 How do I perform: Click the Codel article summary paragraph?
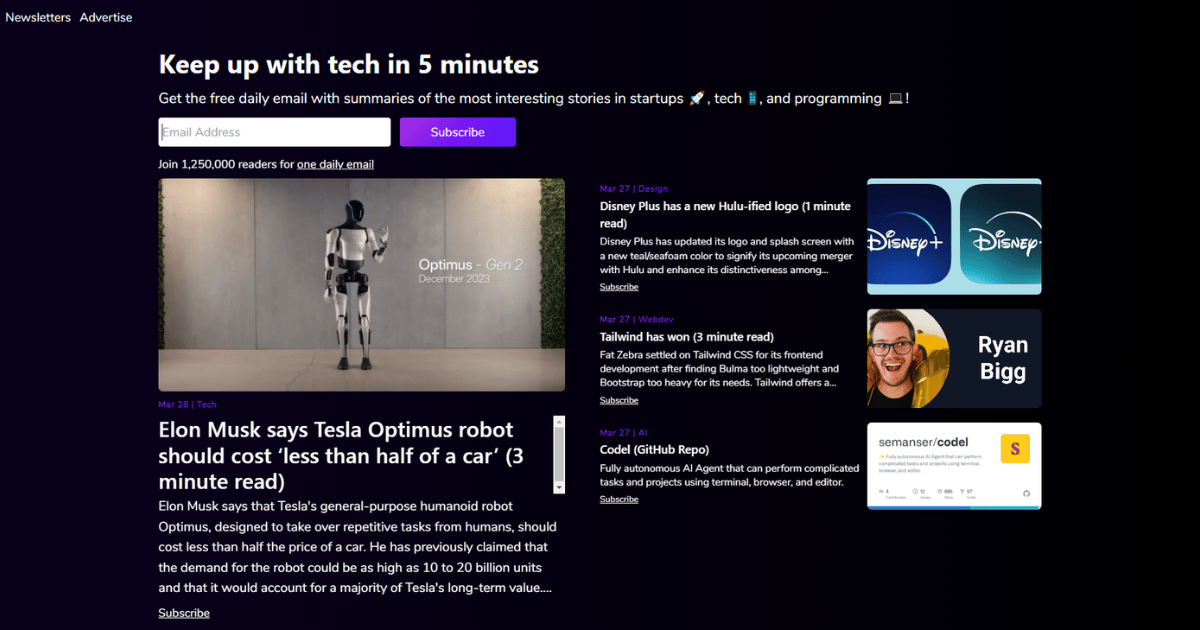click(729, 475)
